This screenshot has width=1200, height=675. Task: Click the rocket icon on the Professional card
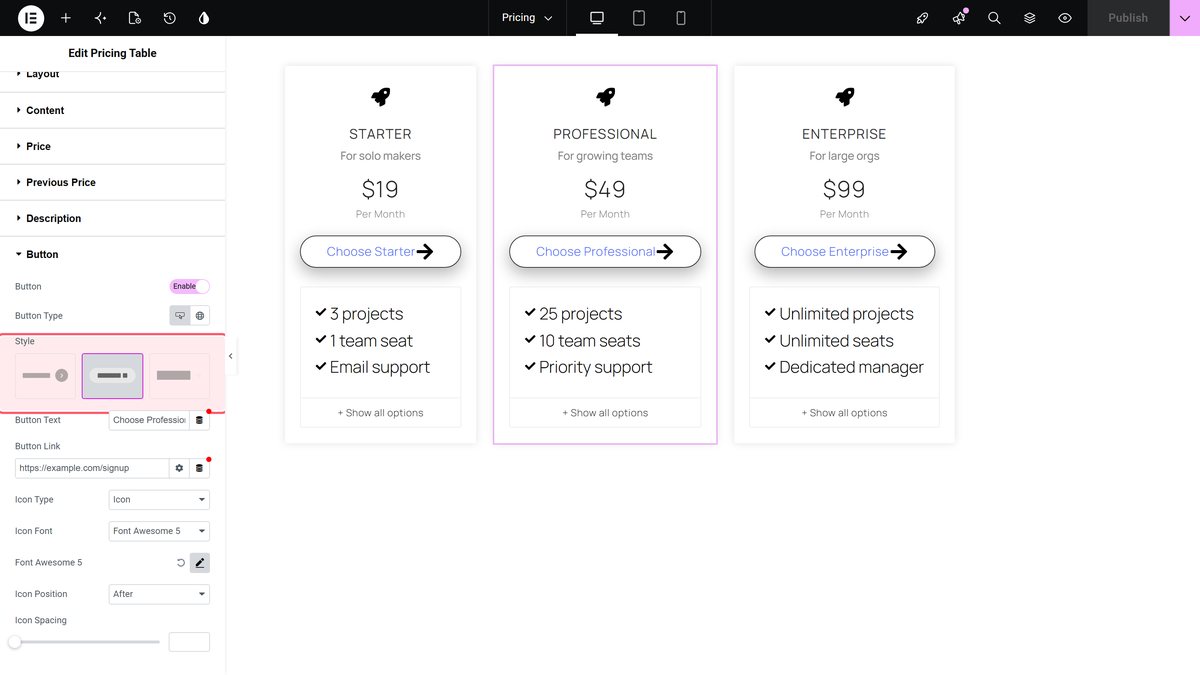point(605,96)
